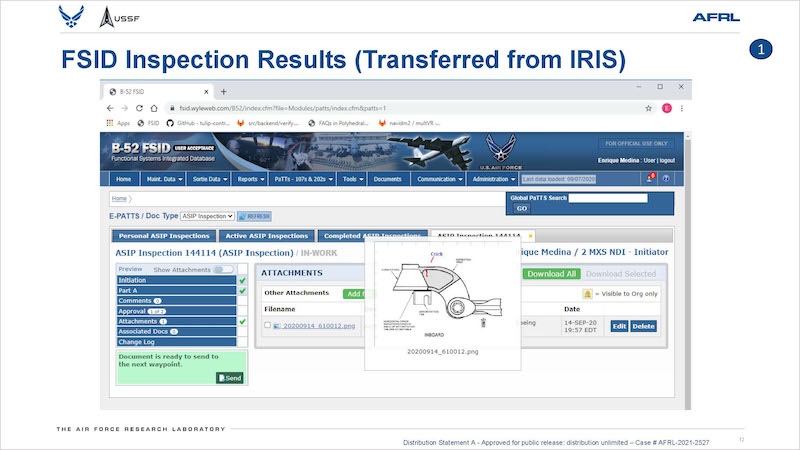
Task: Reload the page with the refresh icon
Action: [x=139, y=108]
